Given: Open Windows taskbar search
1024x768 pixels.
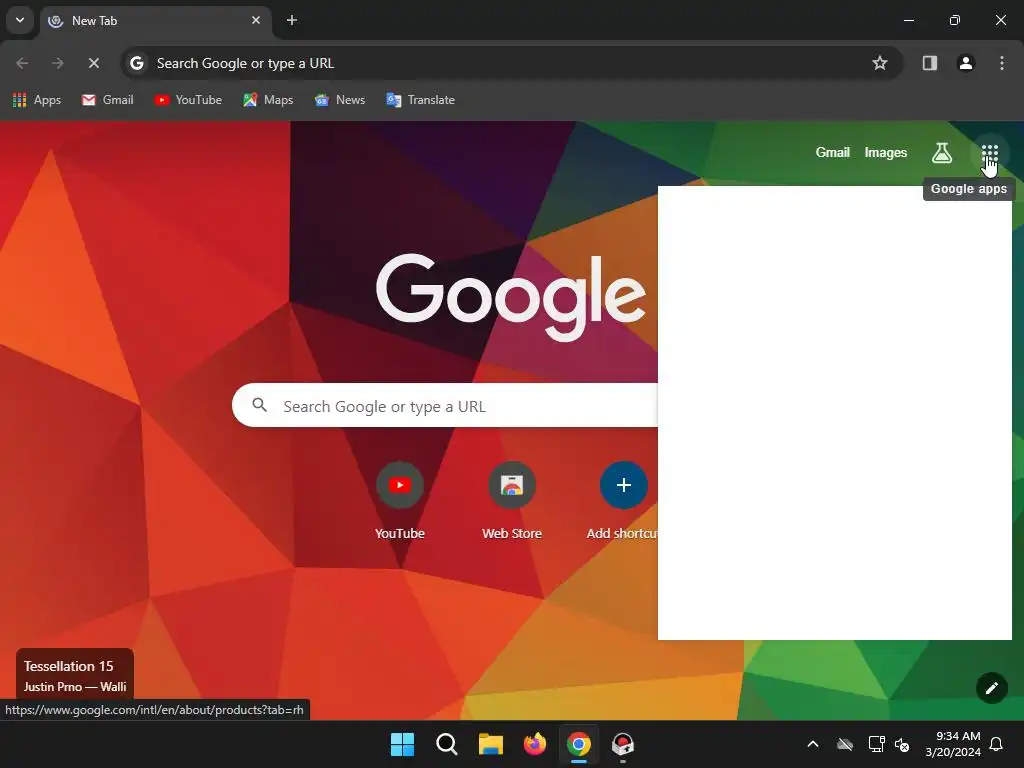Looking at the screenshot, I should [x=447, y=744].
